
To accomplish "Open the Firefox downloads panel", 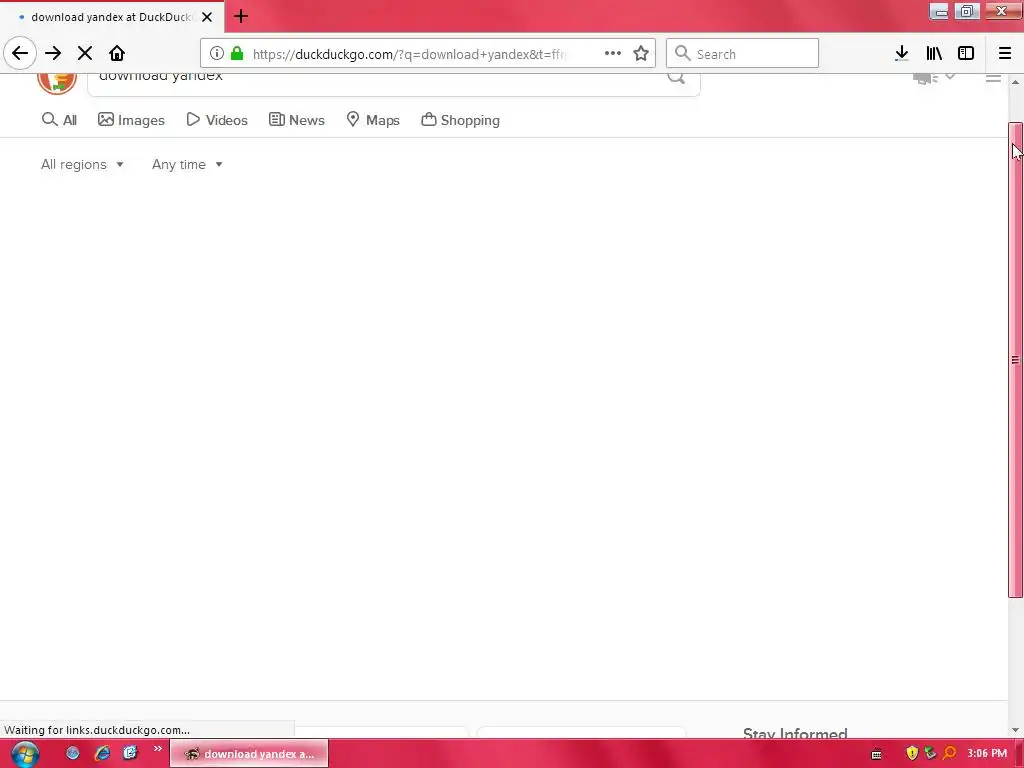I will click(902, 54).
